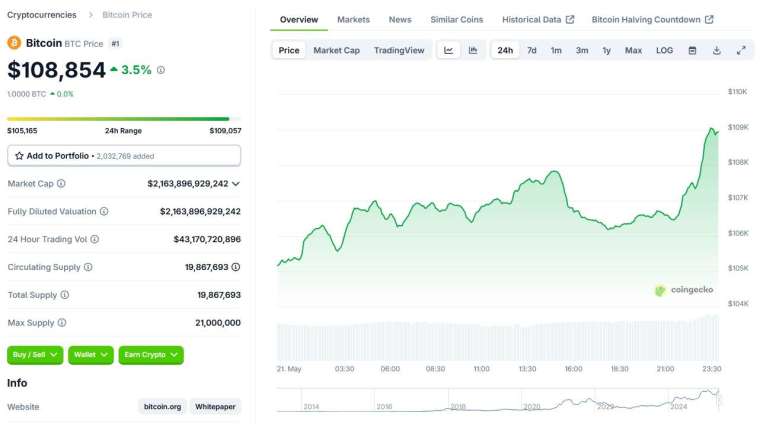Set chart range to 1m
The height and width of the screenshot is (424, 760).
pos(556,50)
